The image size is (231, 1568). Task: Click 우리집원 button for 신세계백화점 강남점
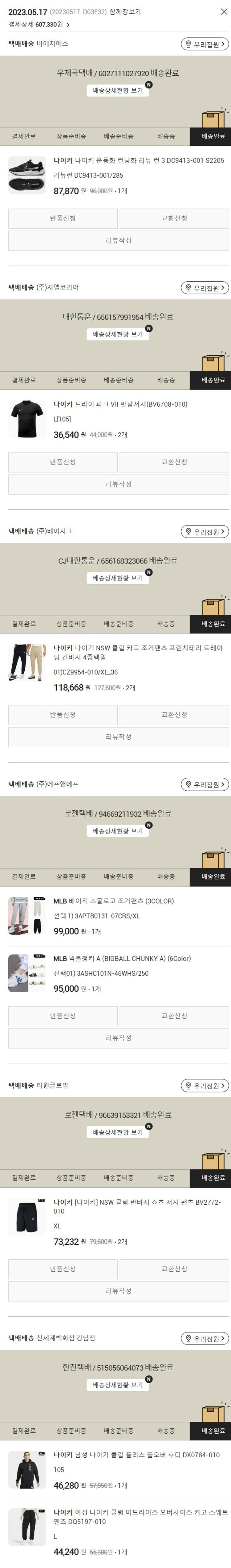pyautogui.click(x=205, y=1338)
